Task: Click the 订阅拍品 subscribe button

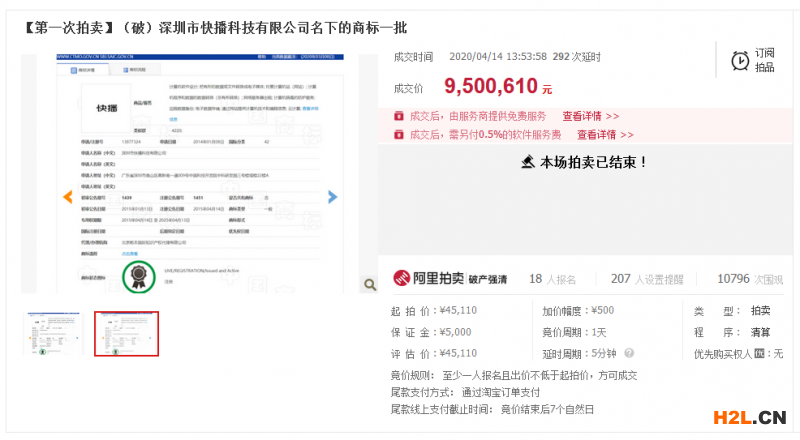Action: pyautogui.click(x=764, y=60)
